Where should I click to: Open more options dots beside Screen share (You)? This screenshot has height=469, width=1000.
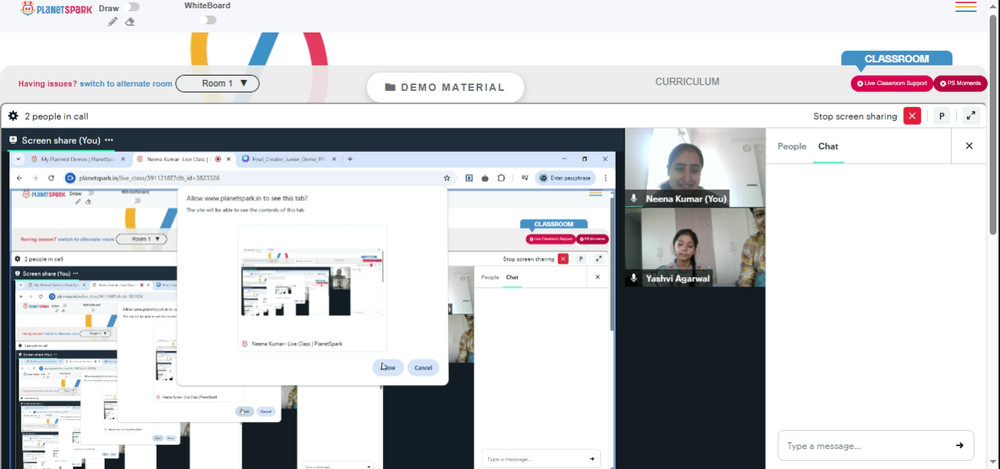click(x=109, y=140)
